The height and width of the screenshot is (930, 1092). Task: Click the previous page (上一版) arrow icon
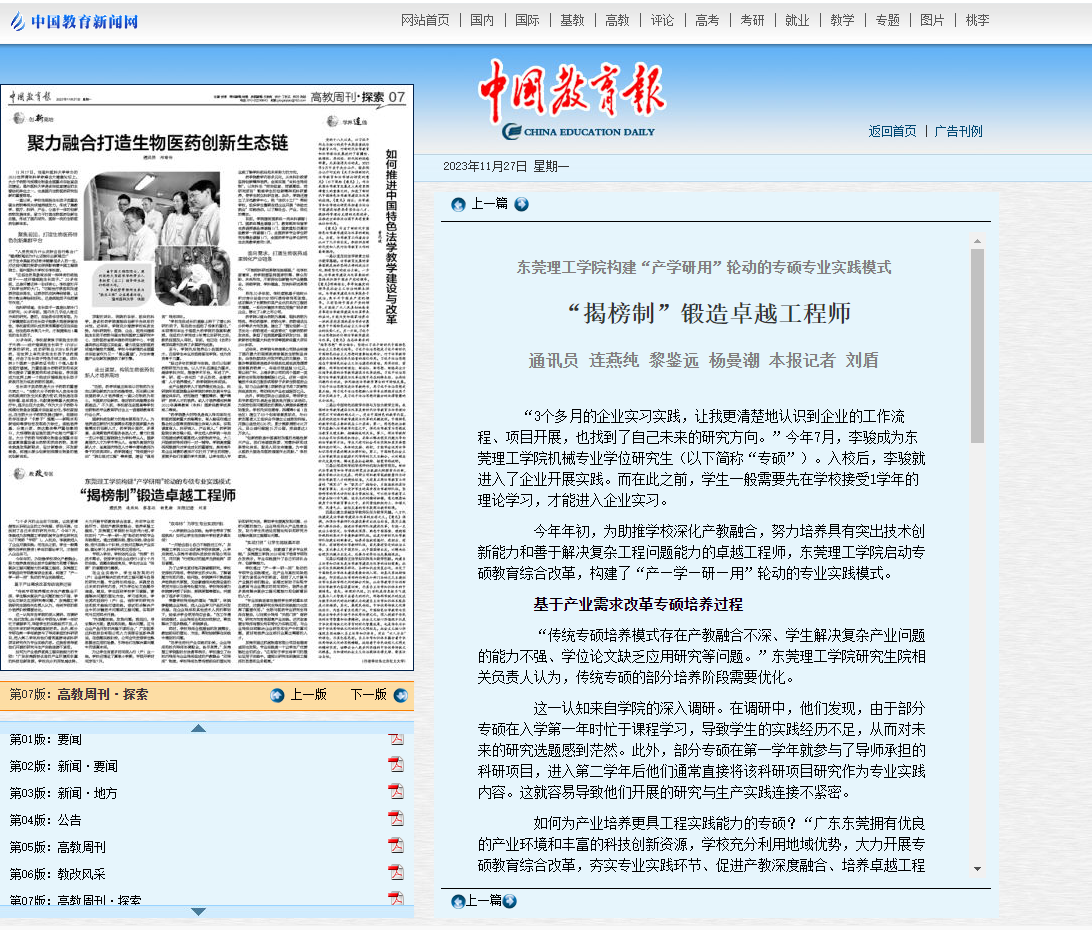click(277, 695)
